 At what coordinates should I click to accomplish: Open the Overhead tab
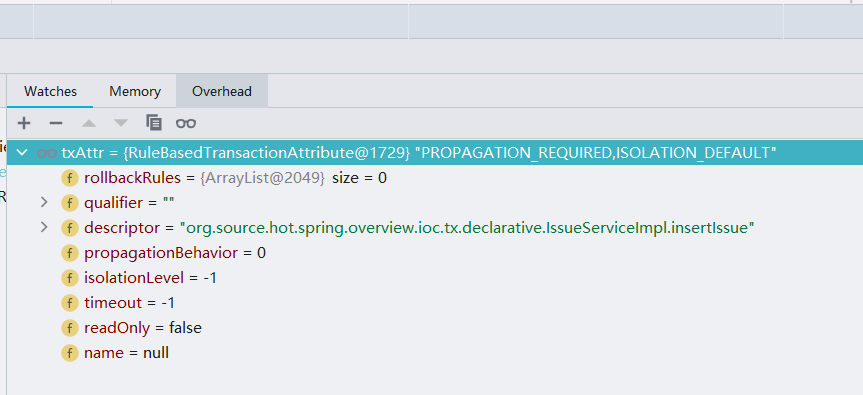click(222, 91)
